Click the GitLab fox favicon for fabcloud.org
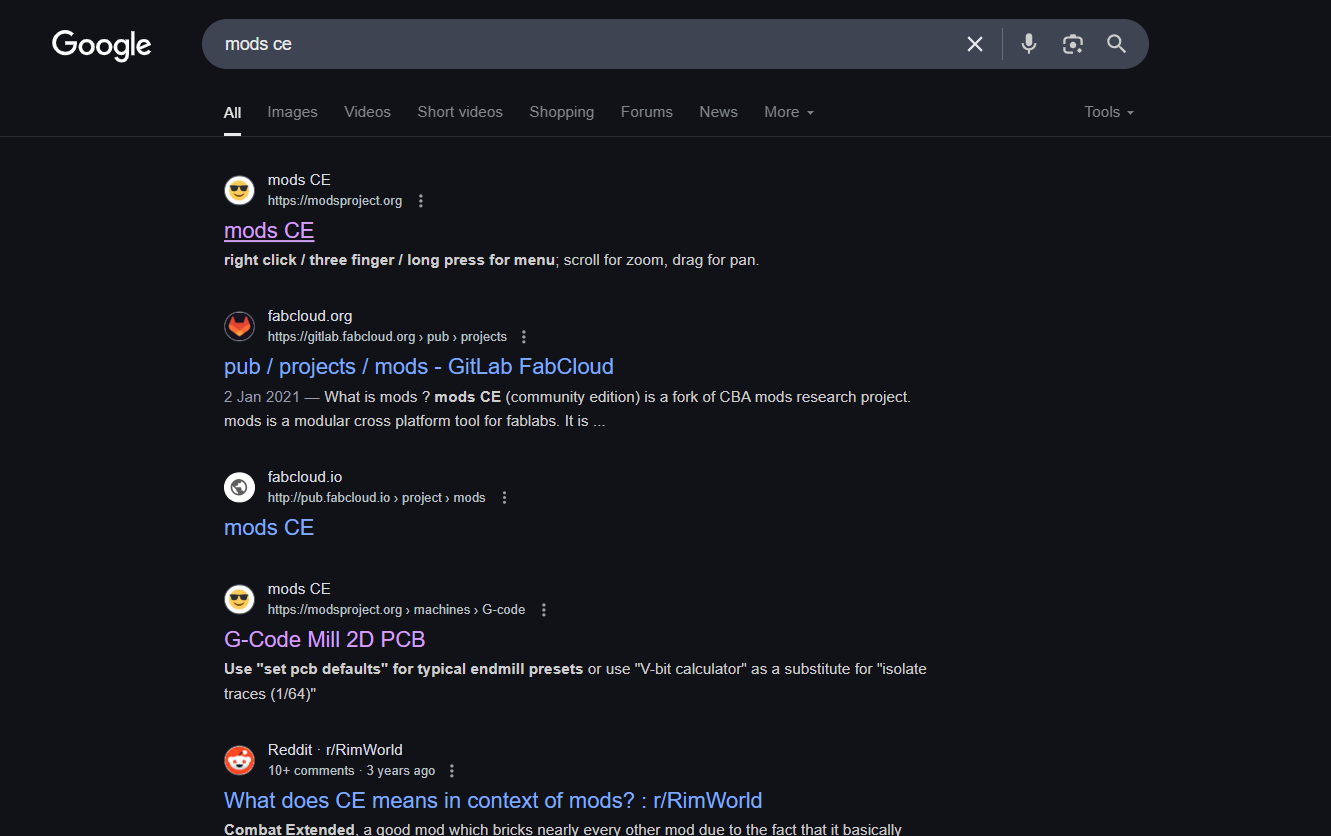Image resolution: width=1331 pixels, height=836 pixels. pyautogui.click(x=239, y=326)
